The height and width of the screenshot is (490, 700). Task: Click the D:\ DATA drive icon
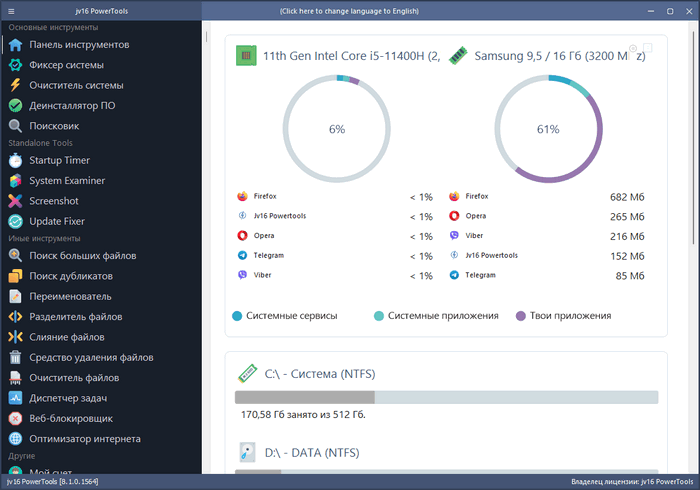click(x=247, y=453)
